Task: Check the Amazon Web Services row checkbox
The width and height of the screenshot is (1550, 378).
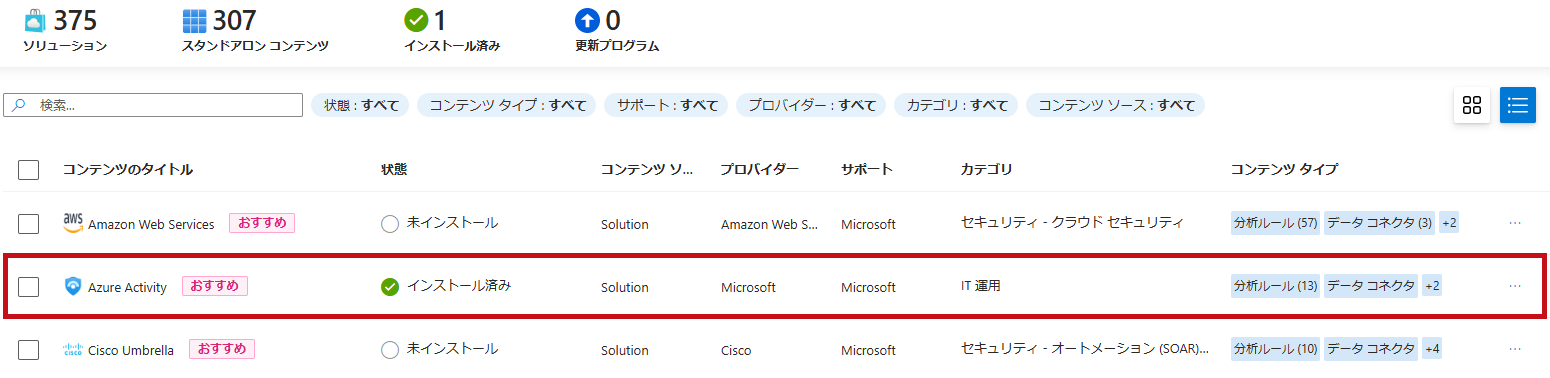Action: coord(29,224)
